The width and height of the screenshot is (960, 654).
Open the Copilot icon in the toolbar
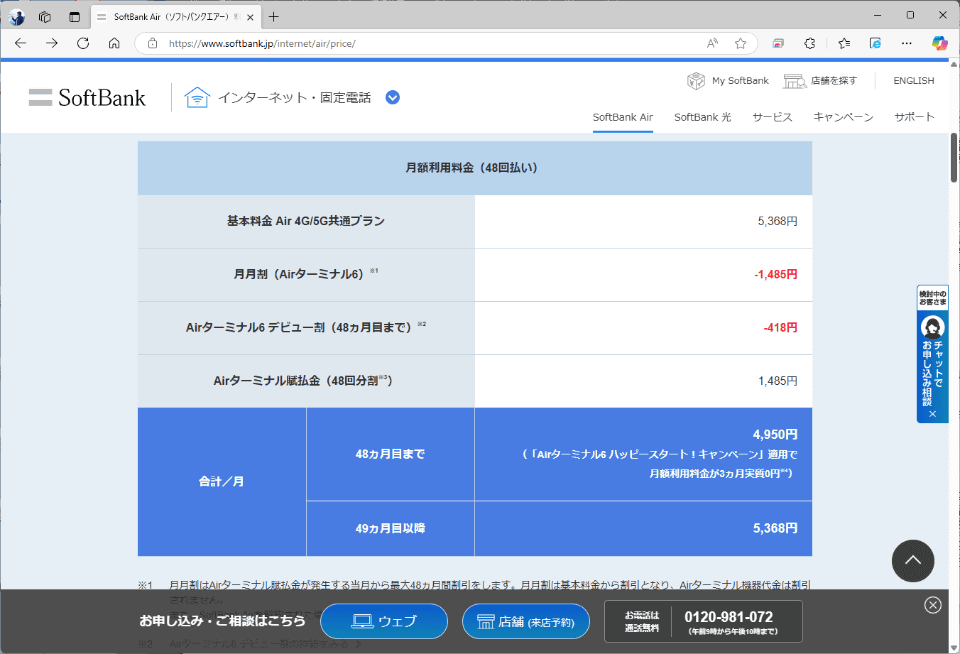click(x=940, y=43)
